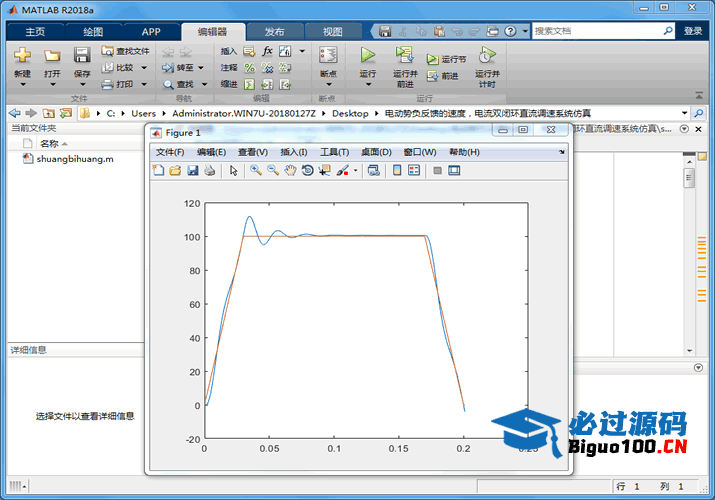The width and height of the screenshot is (715, 500).
Task: Switch to the 绘图 ribbon tab
Action: tap(92, 31)
